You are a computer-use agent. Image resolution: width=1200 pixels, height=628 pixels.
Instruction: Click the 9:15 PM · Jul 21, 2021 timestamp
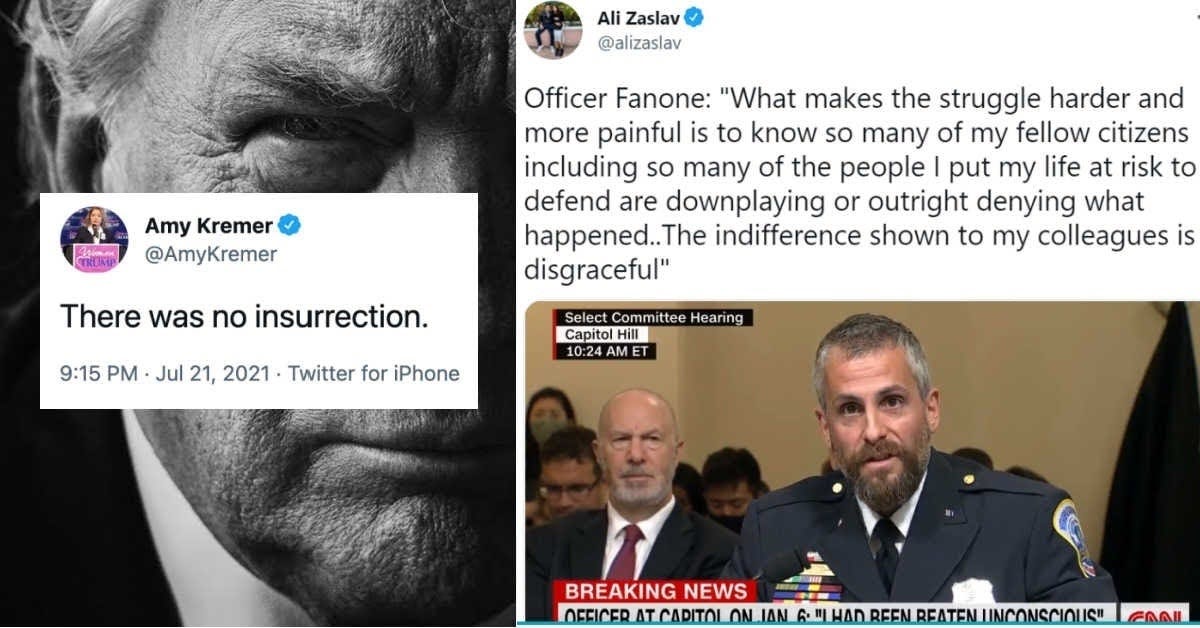pyautogui.click(x=165, y=374)
